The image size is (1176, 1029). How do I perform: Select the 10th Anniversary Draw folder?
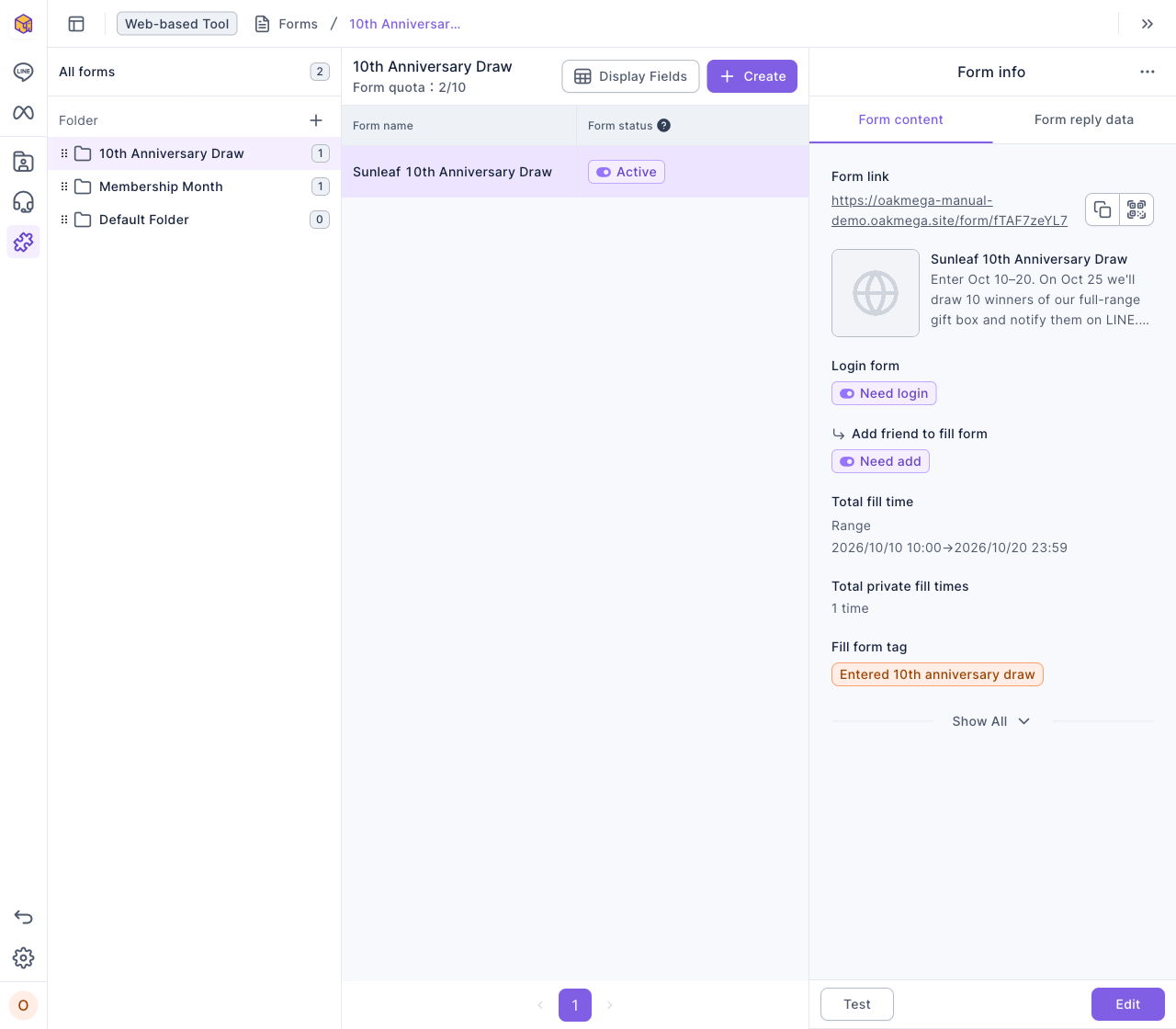tap(194, 153)
